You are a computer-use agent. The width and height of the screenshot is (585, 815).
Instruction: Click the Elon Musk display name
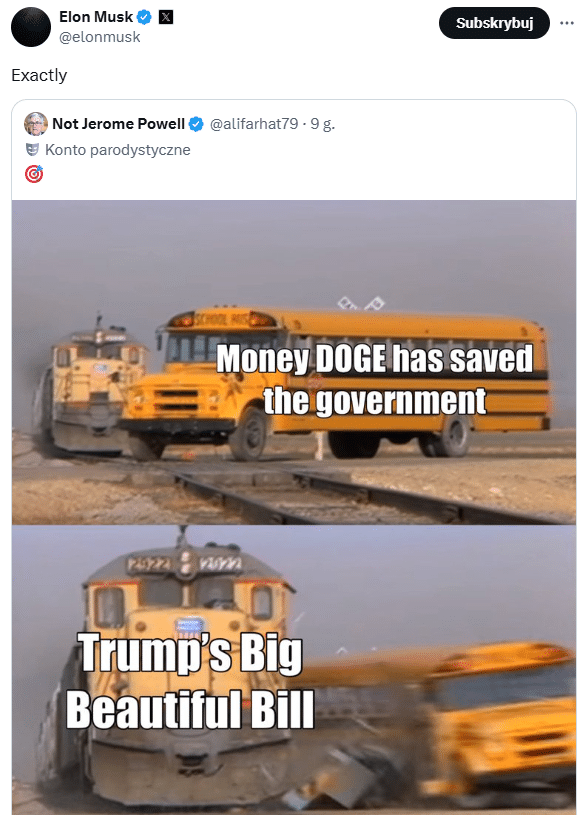(x=96, y=17)
